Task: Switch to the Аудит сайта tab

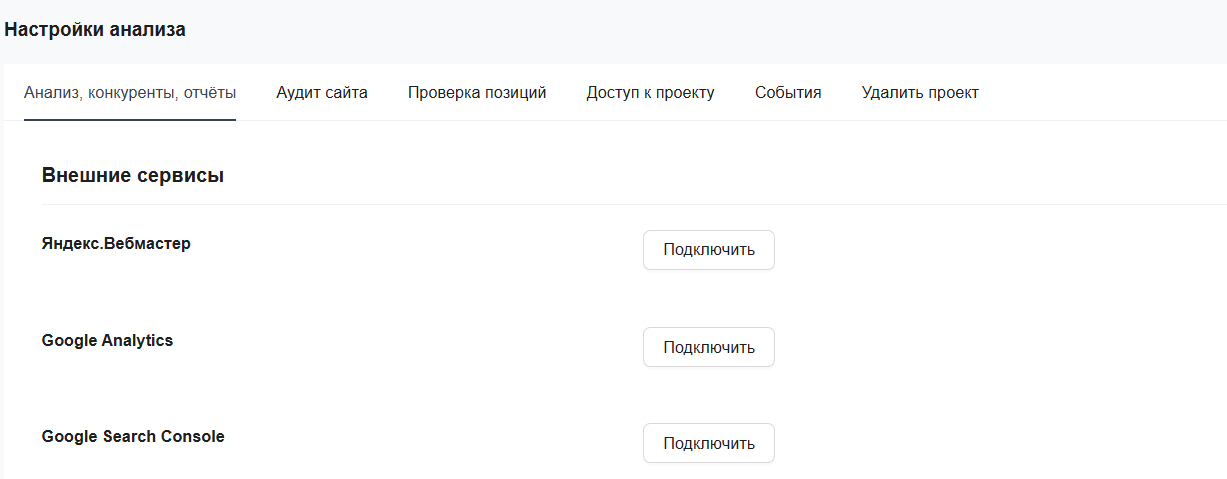Action: [x=322, y=93]
